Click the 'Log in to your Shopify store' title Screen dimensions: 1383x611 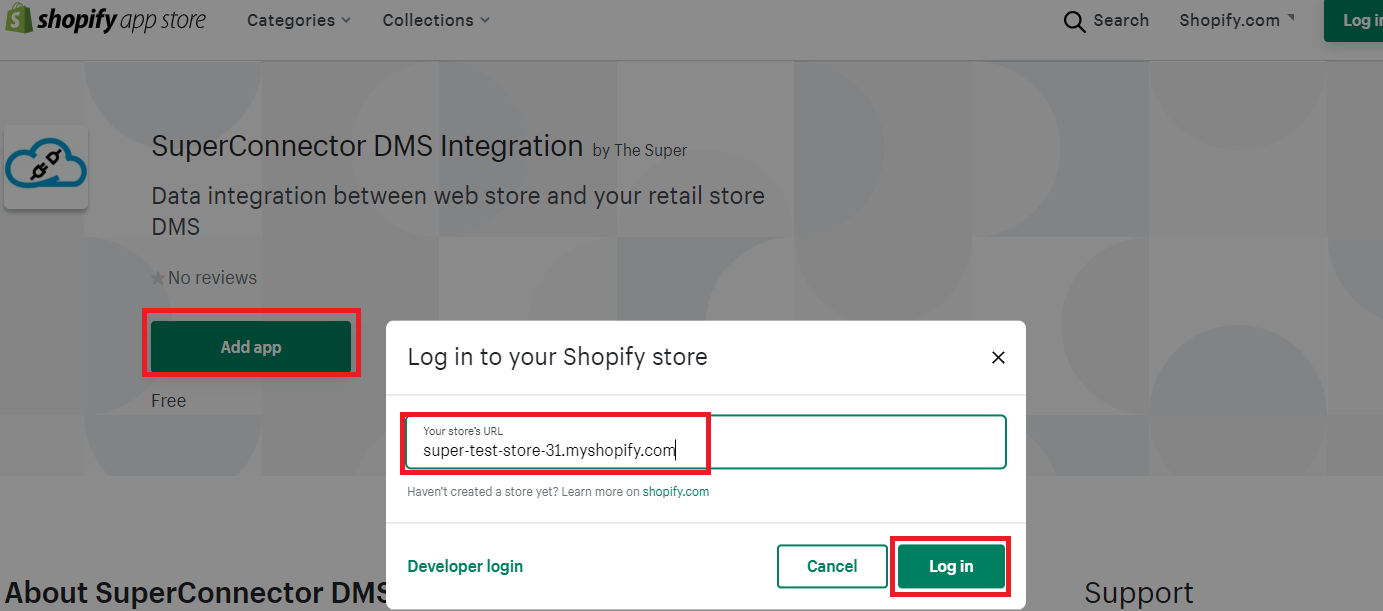click(558, 357)
